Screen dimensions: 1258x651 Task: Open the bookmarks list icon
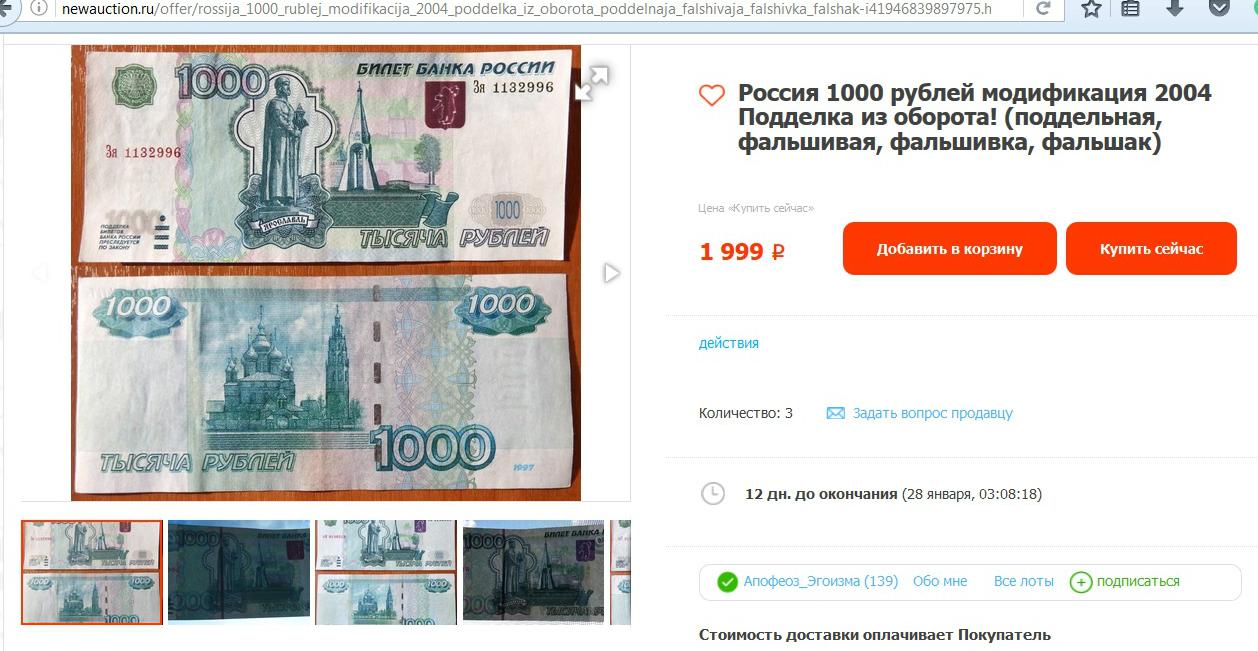coord(1130,9)
